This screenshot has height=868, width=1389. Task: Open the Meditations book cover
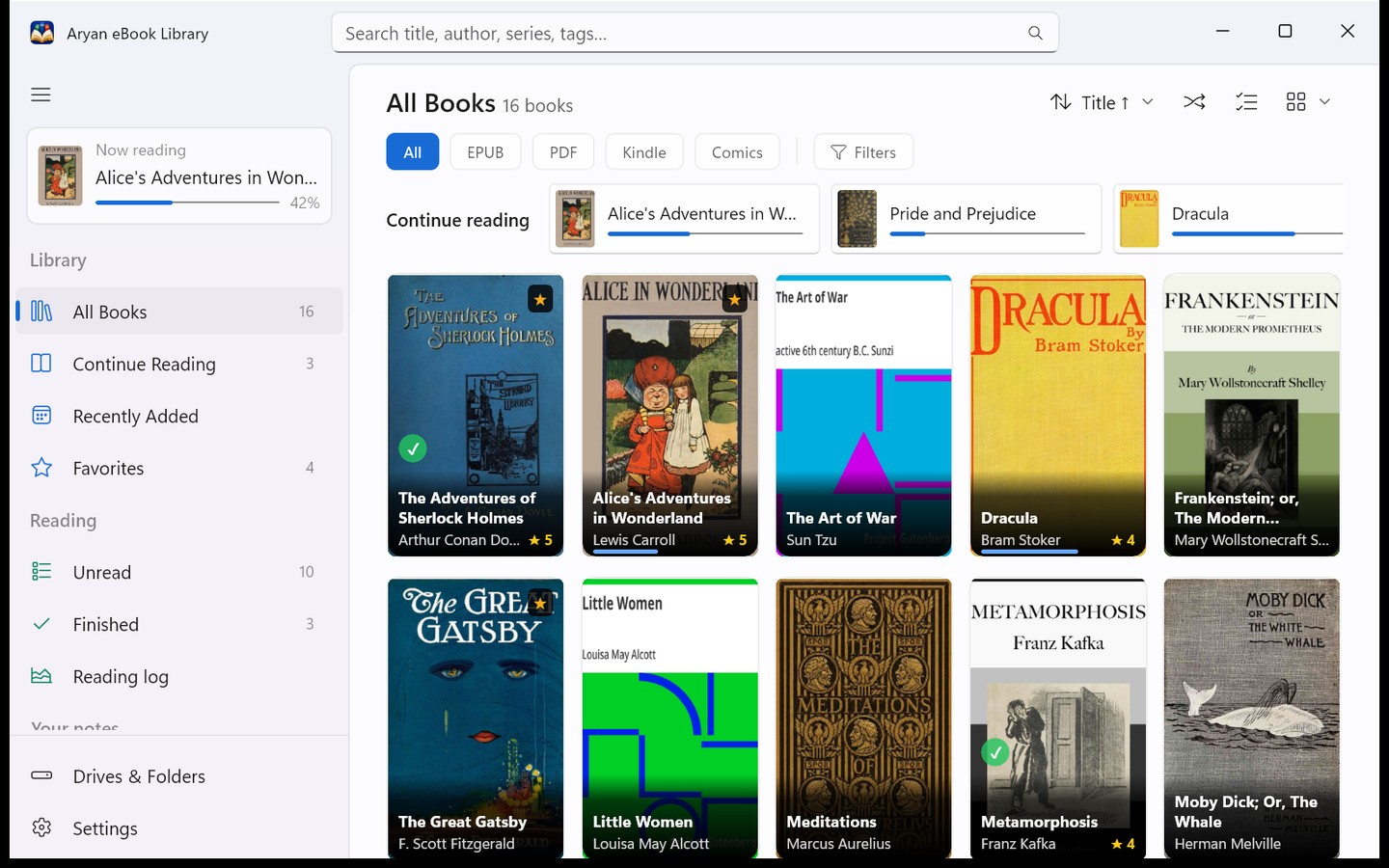[x=863, y=718]
